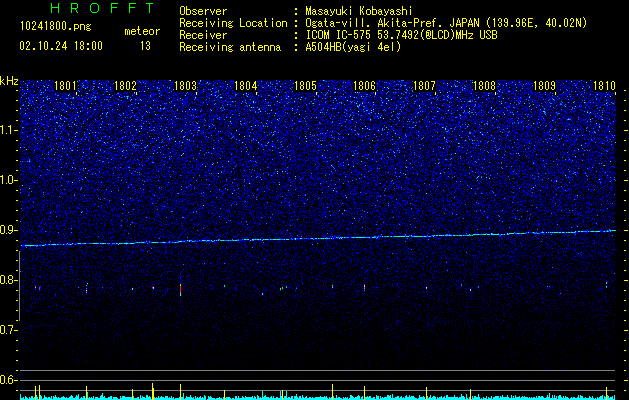Select antenna value A504HB(yagi 4el)
Screen dimensions: 629x400
pos(353,47)
